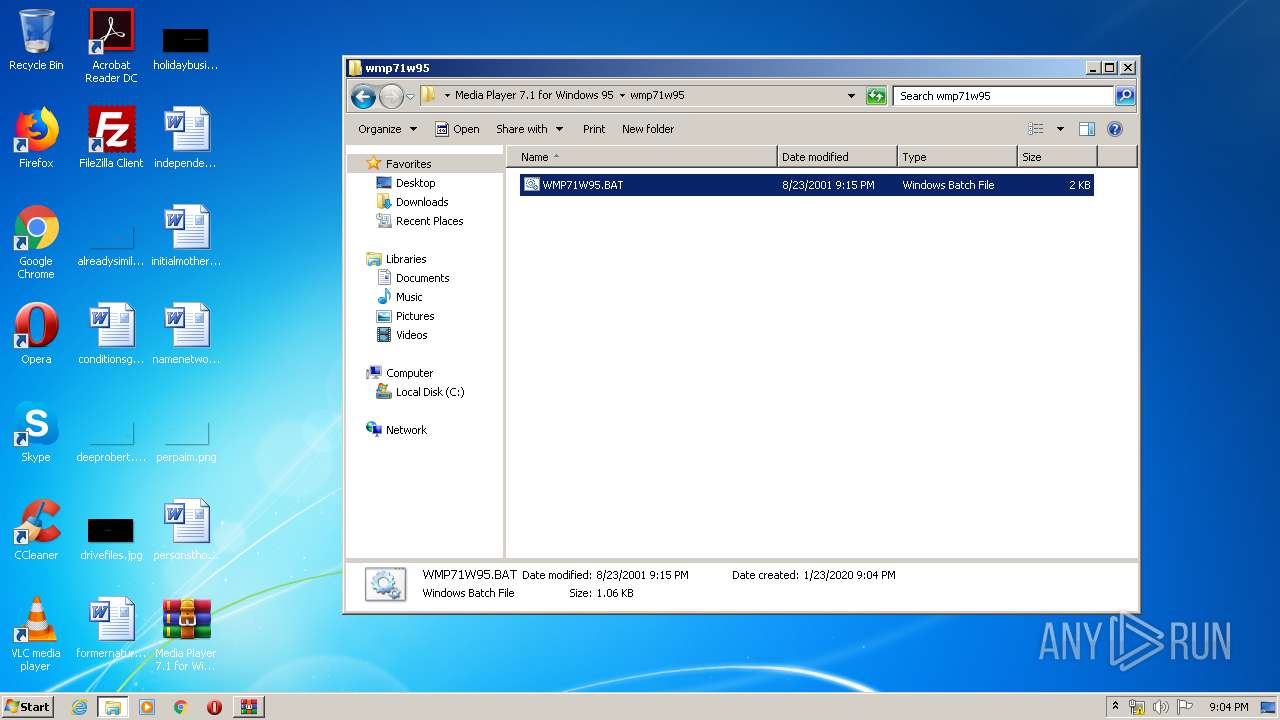Viewport: 1280px width, 720px height.
Task: Select the holidaybusi desktop file
Action: point(186,46)
